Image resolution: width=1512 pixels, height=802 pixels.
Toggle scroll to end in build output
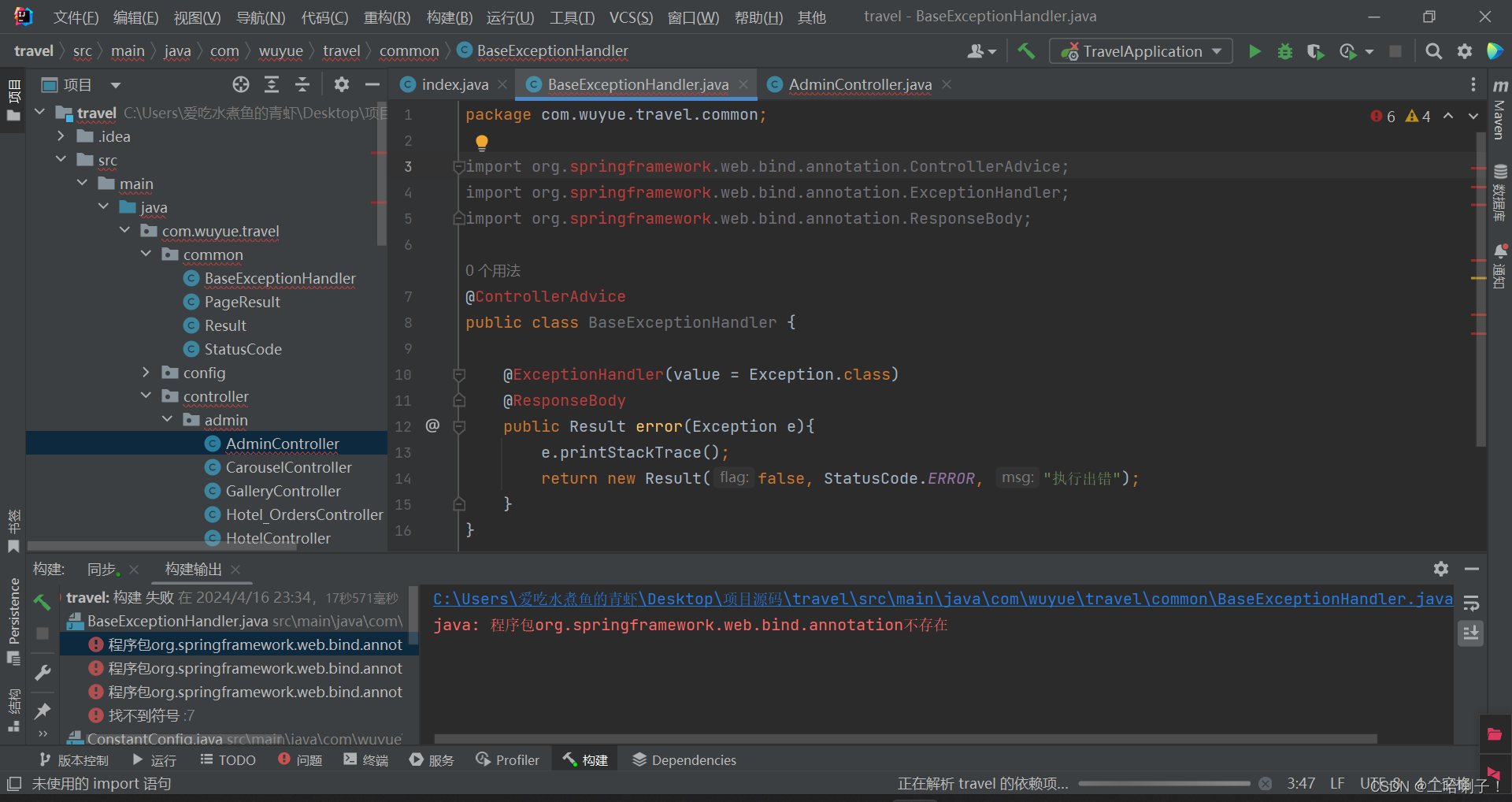click(x=1471, y=633)
